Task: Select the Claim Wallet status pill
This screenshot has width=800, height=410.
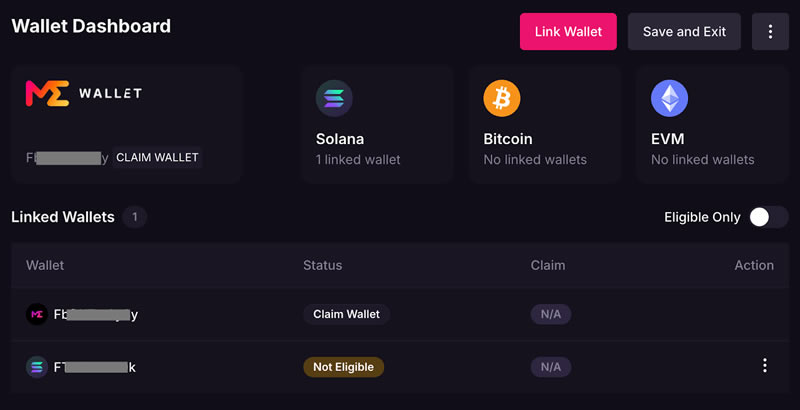Action: click(346, 314)
